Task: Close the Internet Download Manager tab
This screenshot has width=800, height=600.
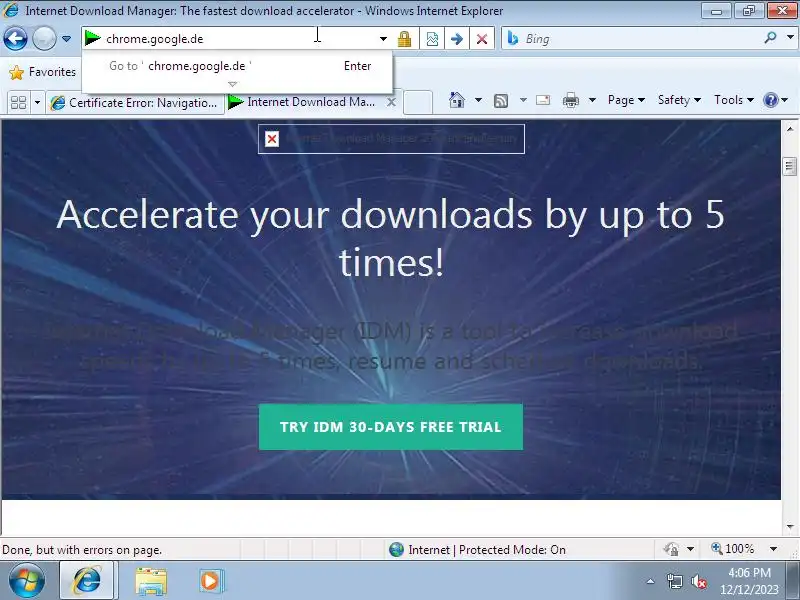Action: coord(391,102)
